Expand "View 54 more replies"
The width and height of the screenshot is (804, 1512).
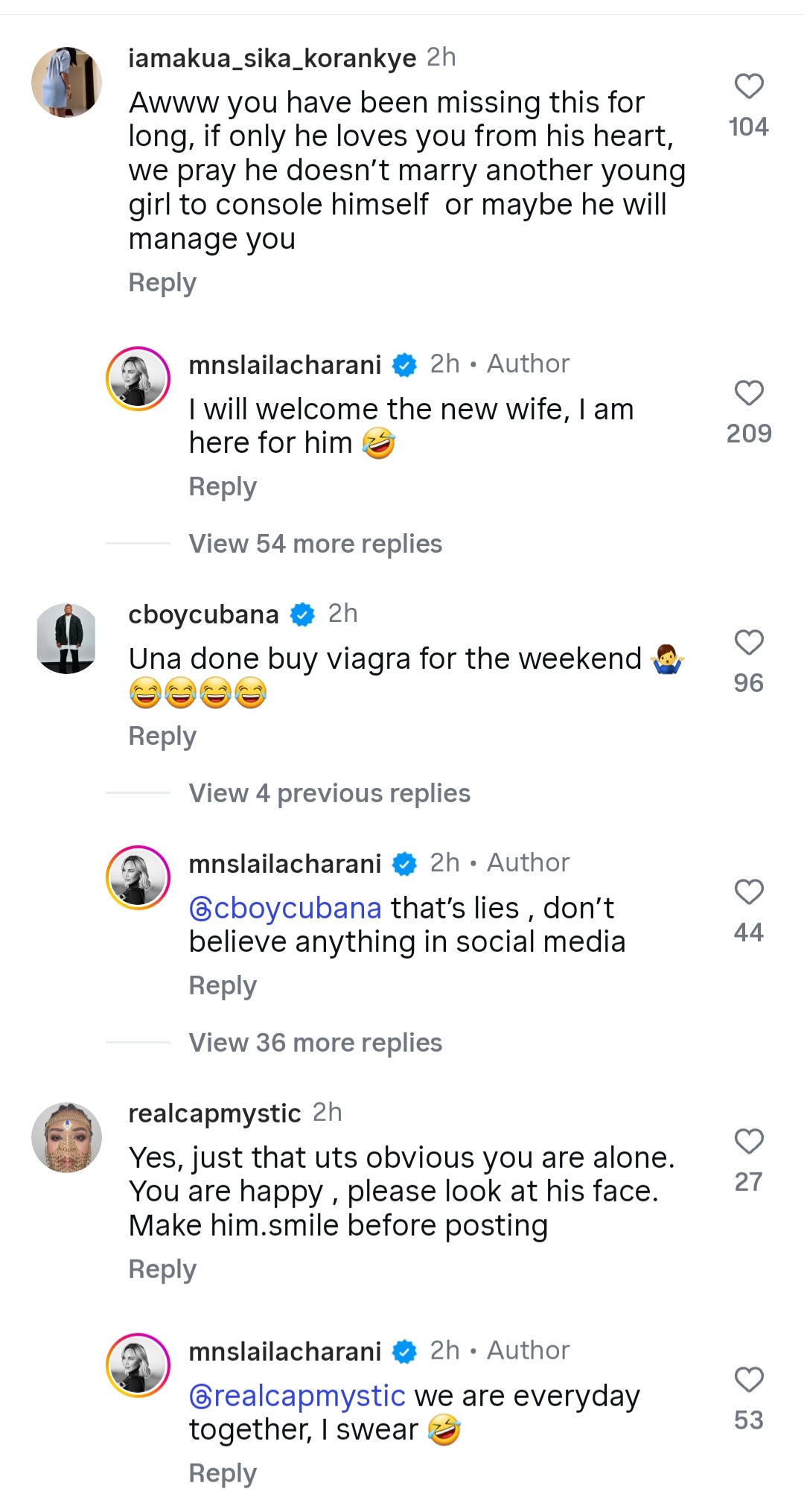pyautogui.click(x=315, y=544)
